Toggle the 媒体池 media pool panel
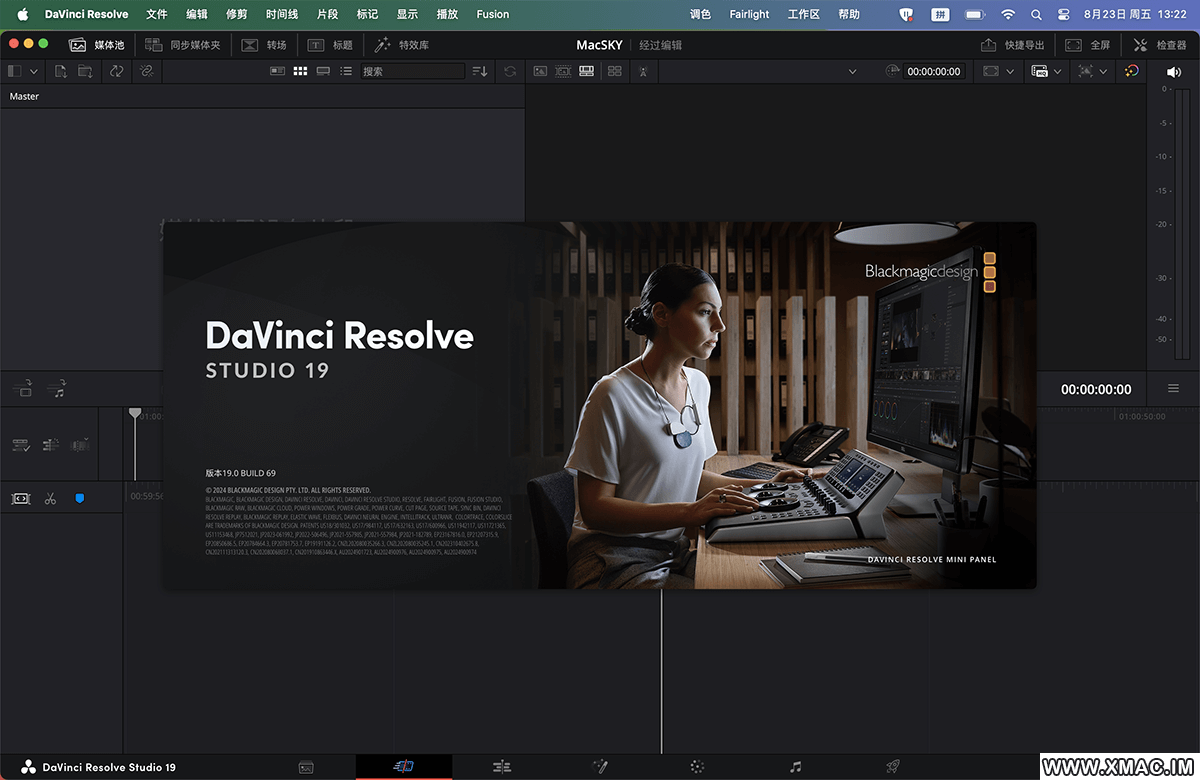 click(97, 45)
